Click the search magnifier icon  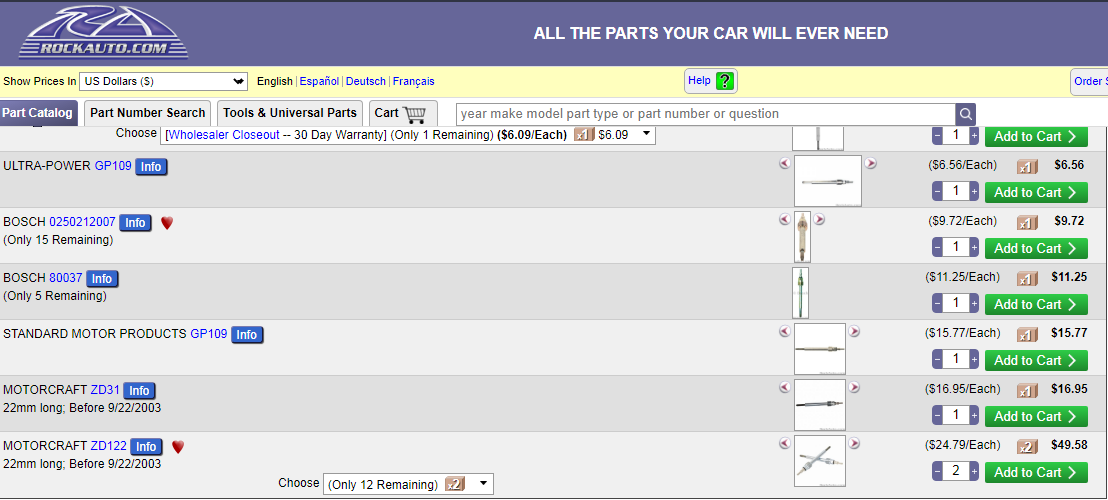(965, 114)
